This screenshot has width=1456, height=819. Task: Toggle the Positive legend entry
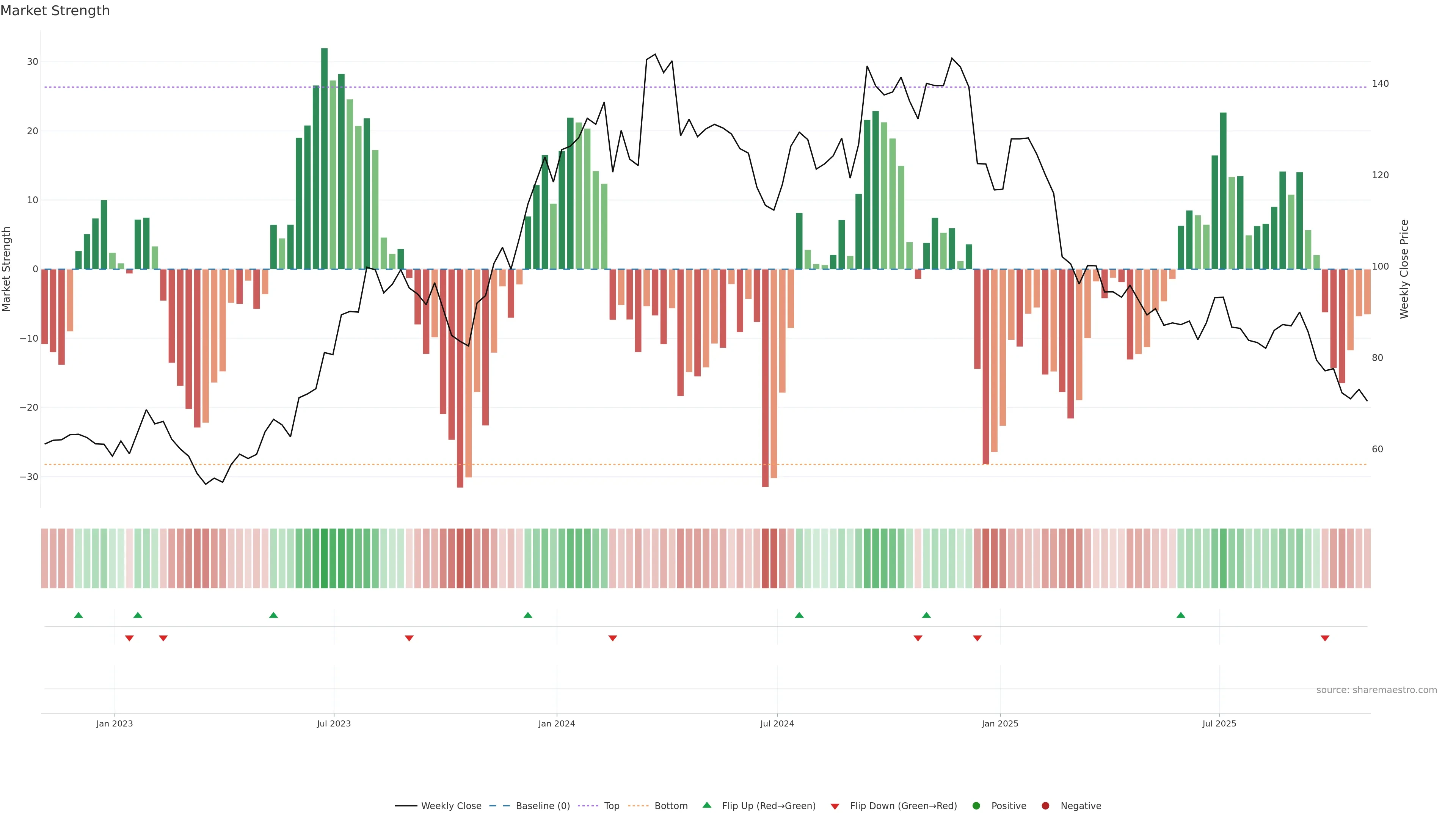pyautogui.click(x=1008, y=806)
